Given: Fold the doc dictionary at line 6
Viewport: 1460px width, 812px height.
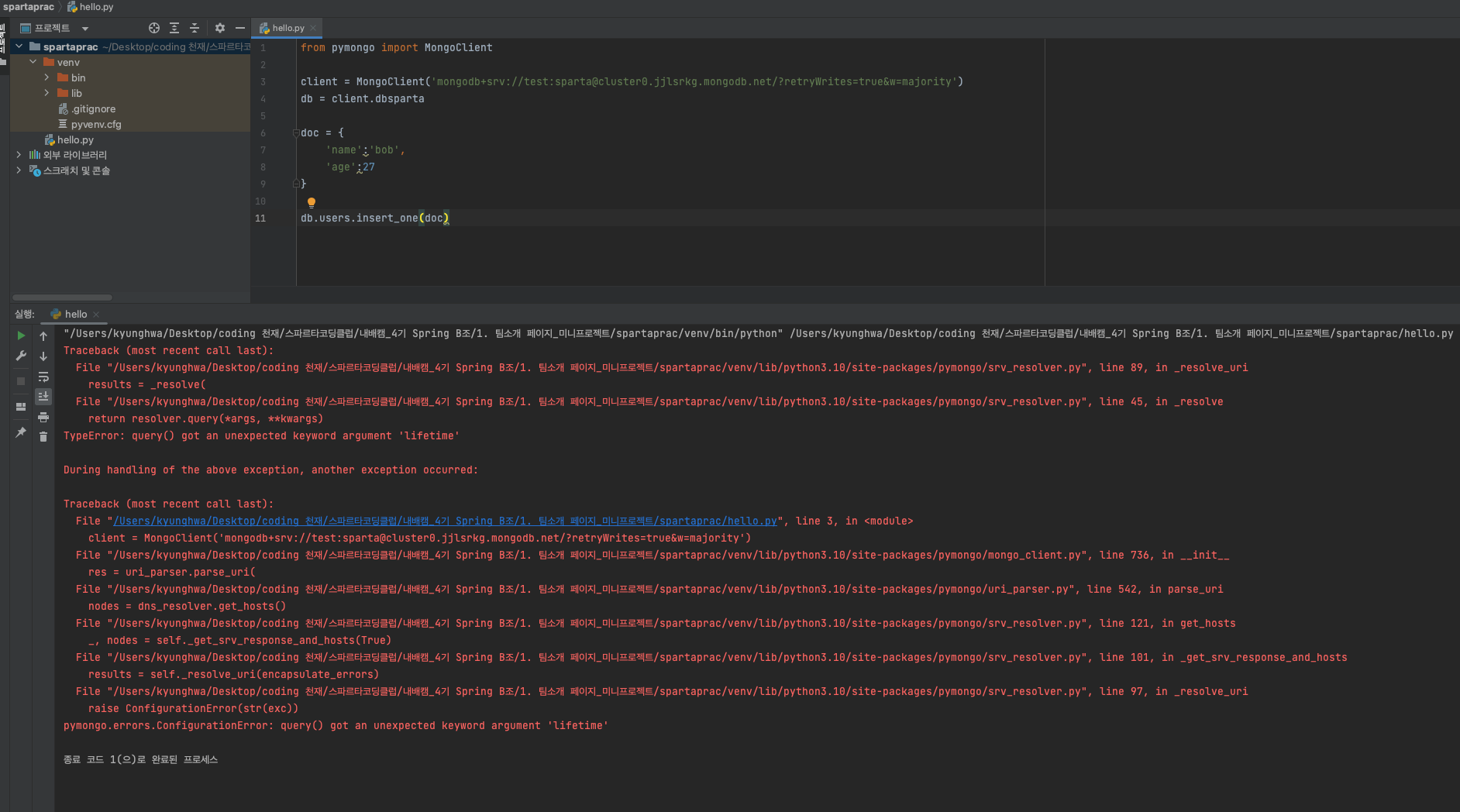Looking at the screenshot, I should click(x=296, y=133).
